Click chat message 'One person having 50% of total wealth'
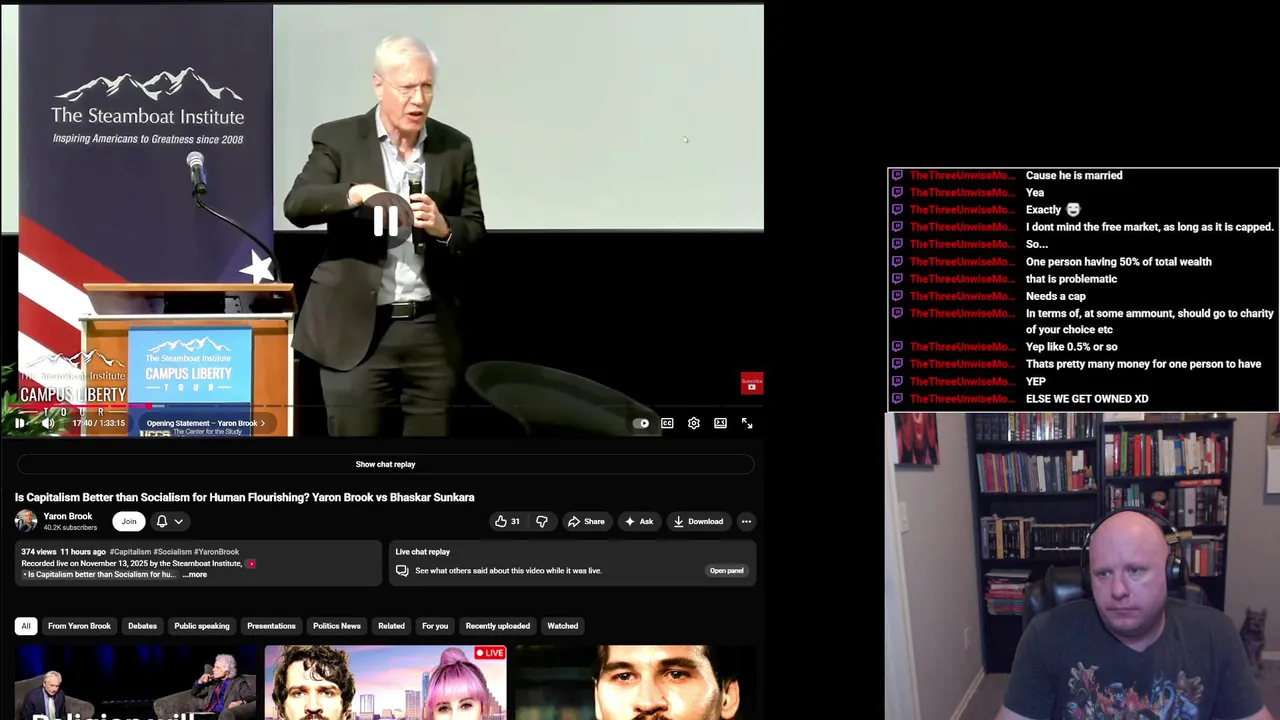 tap(1118, 262)
